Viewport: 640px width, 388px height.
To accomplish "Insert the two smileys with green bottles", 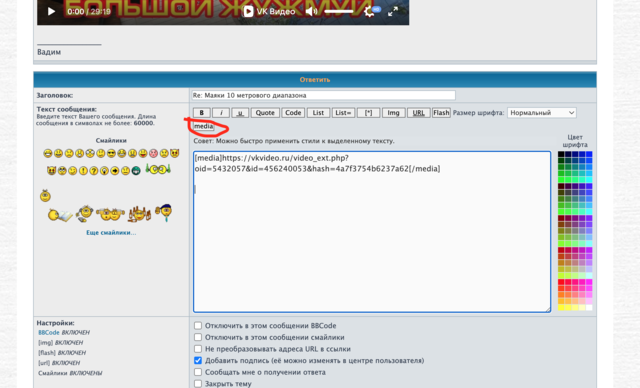I will pos(158,169).
